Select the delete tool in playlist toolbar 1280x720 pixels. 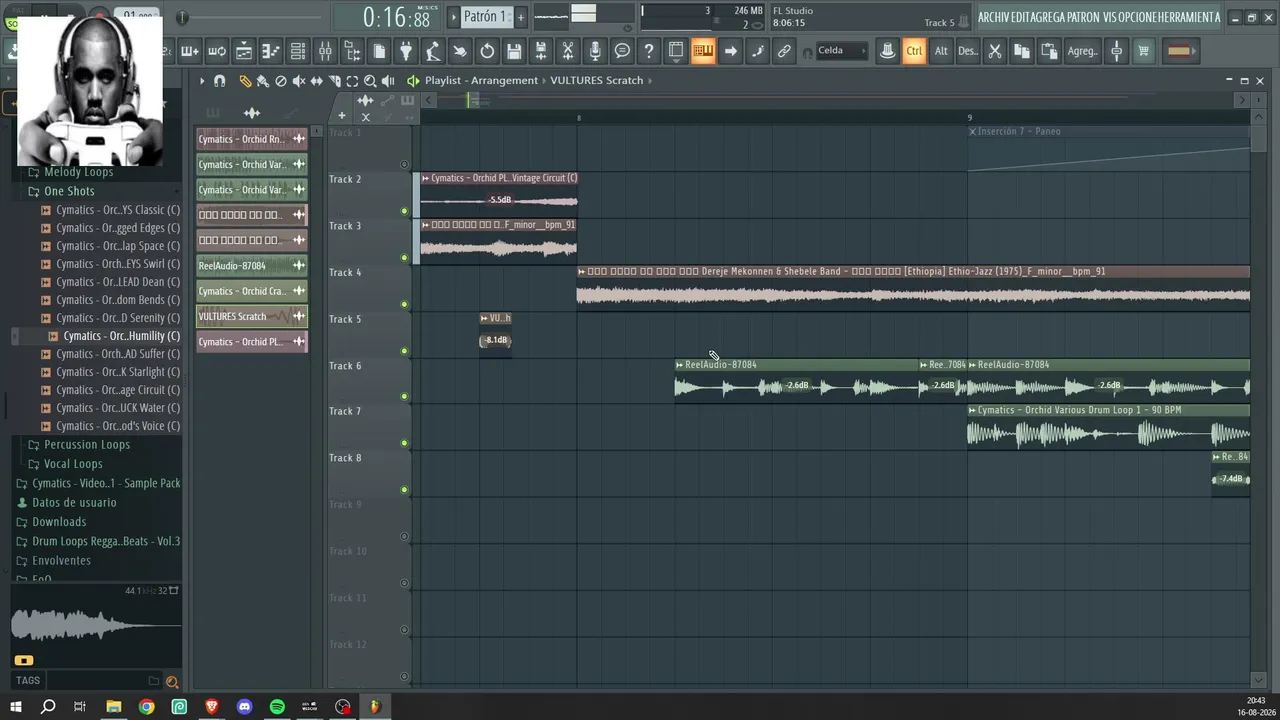coord(281,81)
